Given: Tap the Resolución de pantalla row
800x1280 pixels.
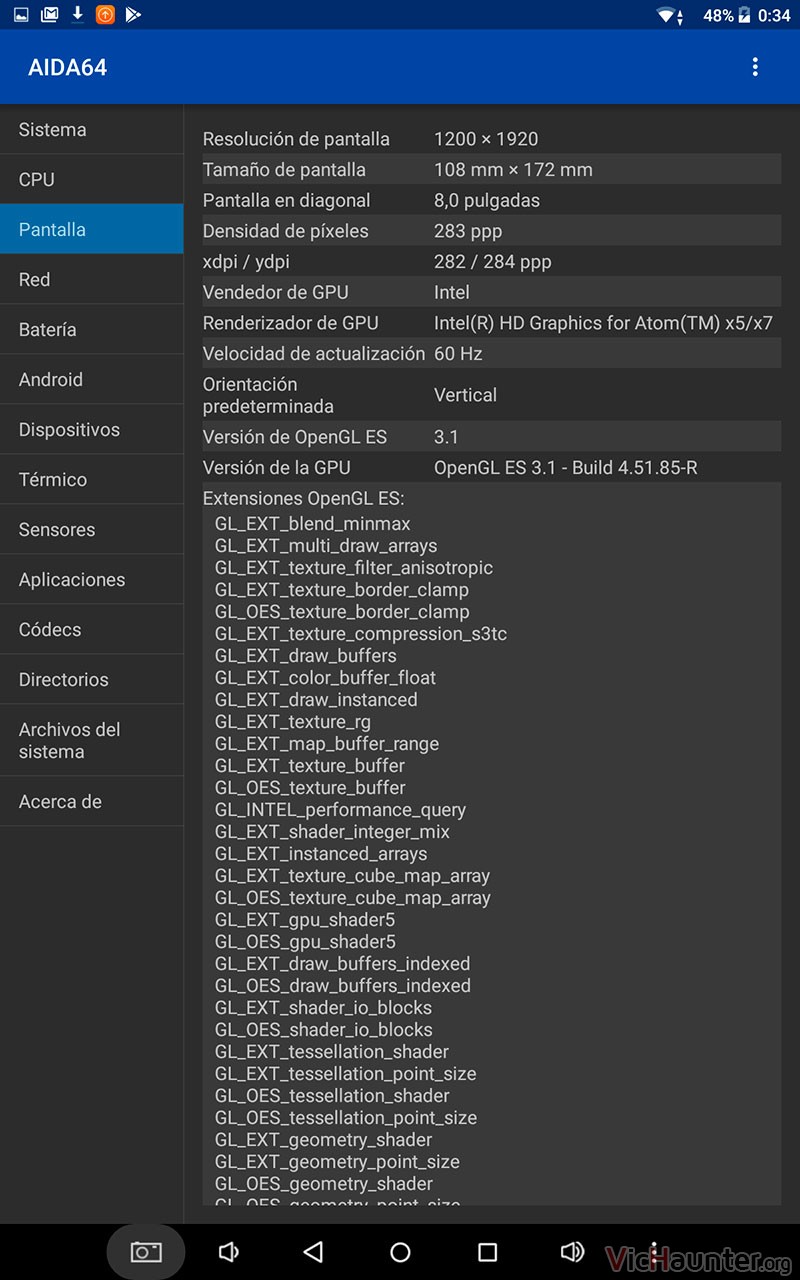Looking at the screenshot, I should tap(491, 139).
